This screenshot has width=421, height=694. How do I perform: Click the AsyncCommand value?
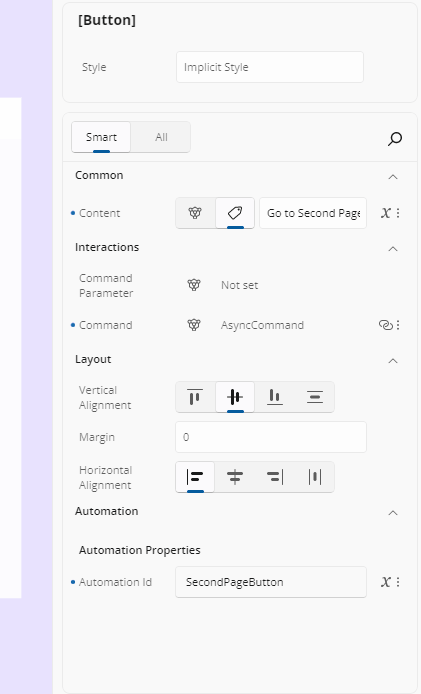pos(262,325)
